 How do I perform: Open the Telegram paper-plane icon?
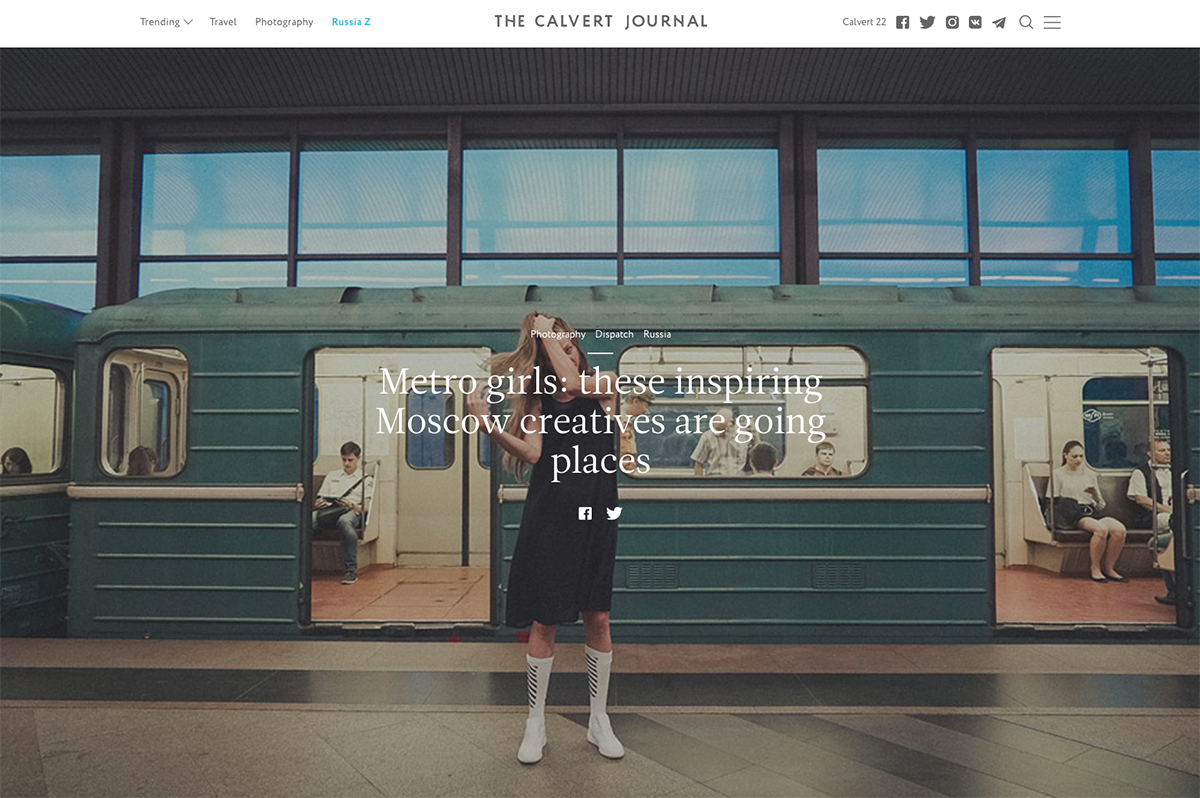[x=999, y=22]
